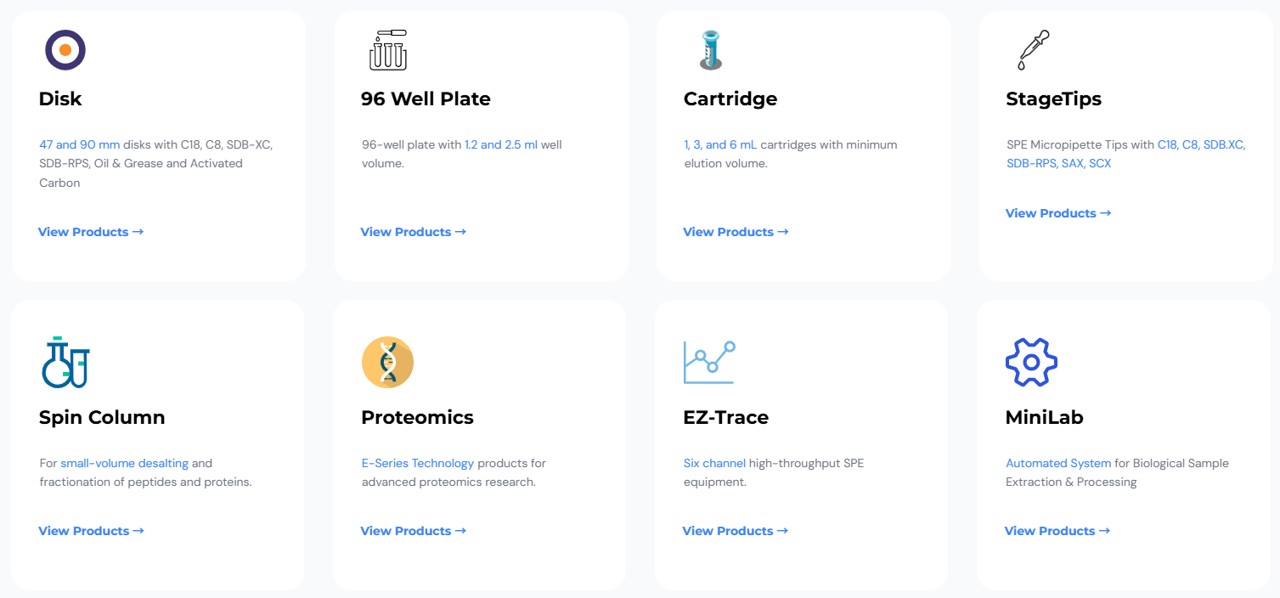This screenshot has height=598, width=1280.
Task: Click the "47 and 90 mm" link
Action: point(80,145)
